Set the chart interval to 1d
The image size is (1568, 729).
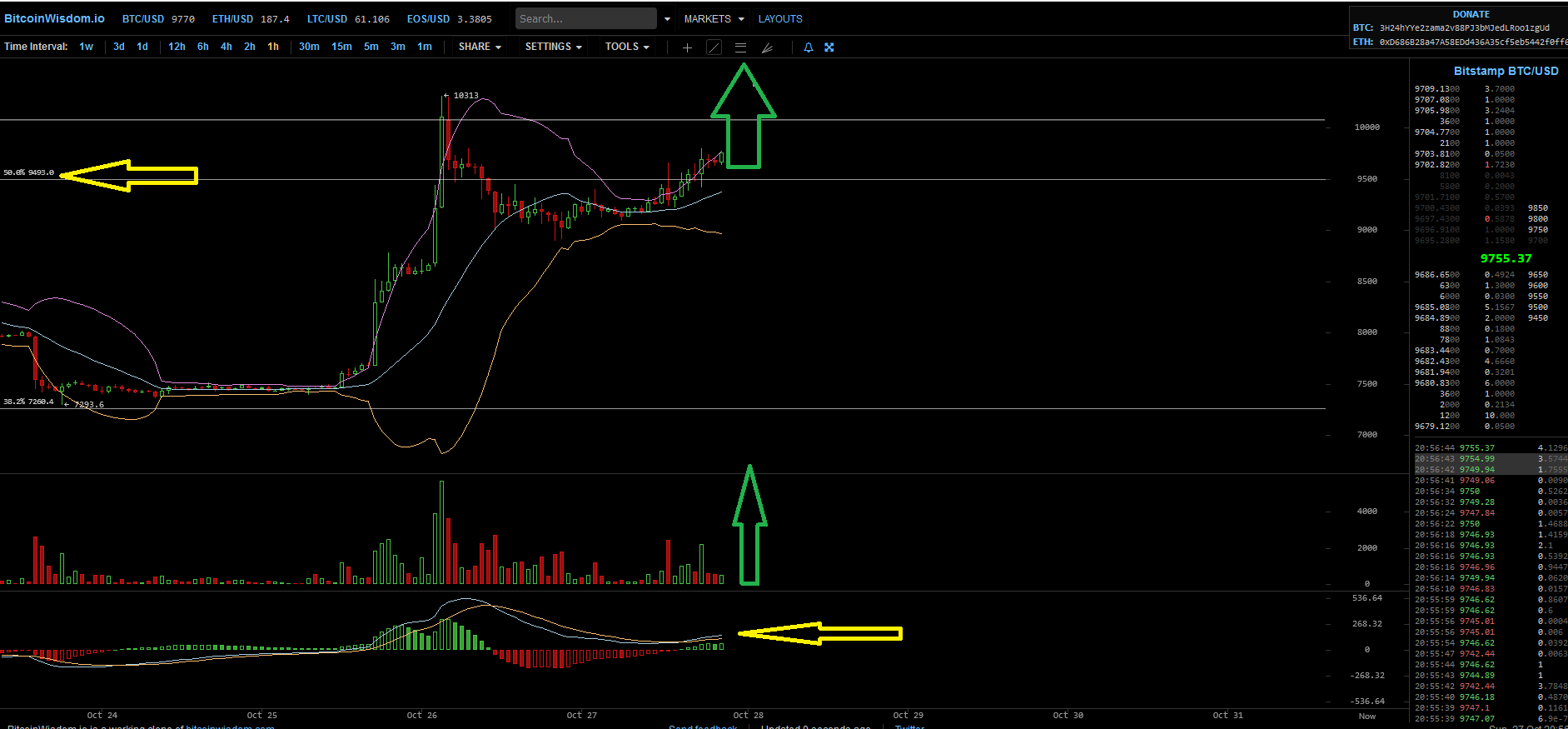(x=142, y=47)
